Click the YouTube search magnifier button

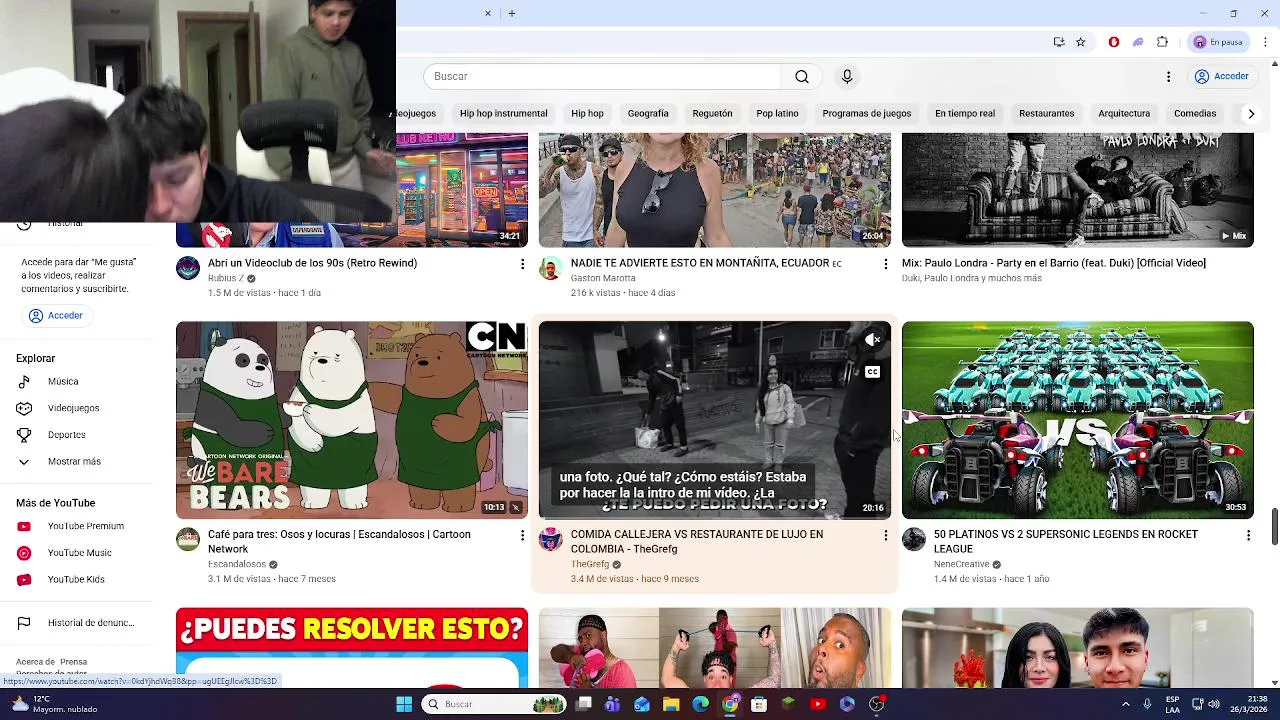[802, 76]
